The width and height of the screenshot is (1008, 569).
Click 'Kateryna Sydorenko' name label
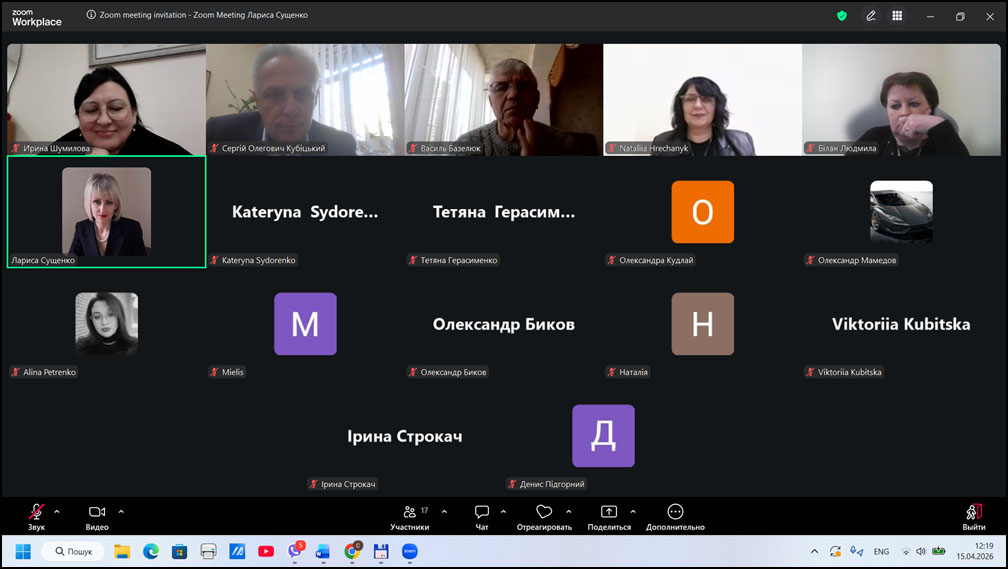pos(258,260)
